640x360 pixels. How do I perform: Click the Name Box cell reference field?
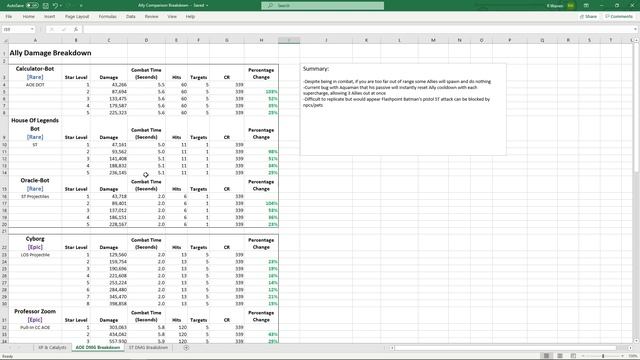pyautogui.click(x=16, y=29)
